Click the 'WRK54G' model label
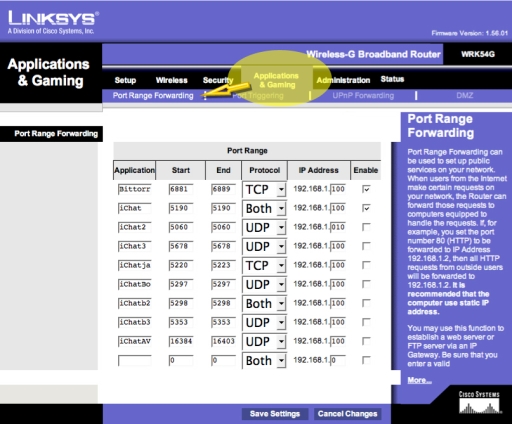The image size is (512, 424). pyautogui.click(x=478, y=54)
